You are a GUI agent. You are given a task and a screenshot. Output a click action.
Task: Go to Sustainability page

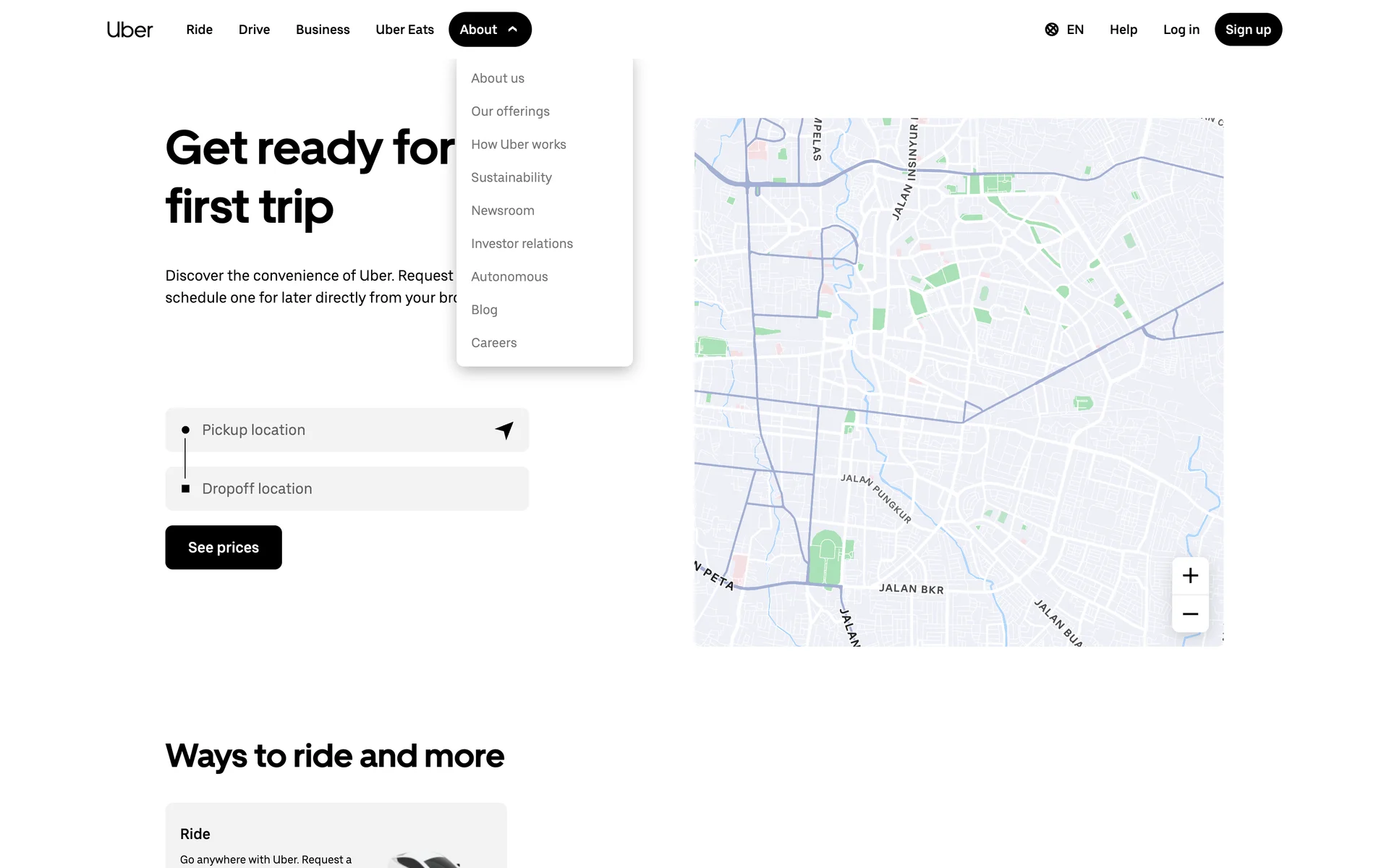[511, 178]
